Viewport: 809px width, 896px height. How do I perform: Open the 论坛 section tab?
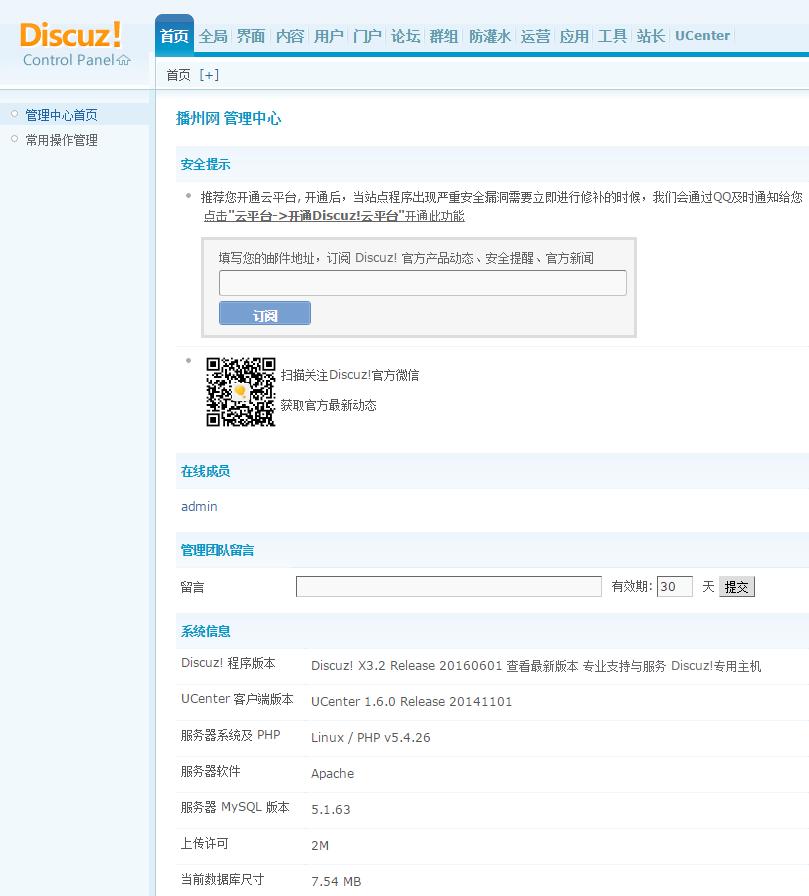[406, 35]
